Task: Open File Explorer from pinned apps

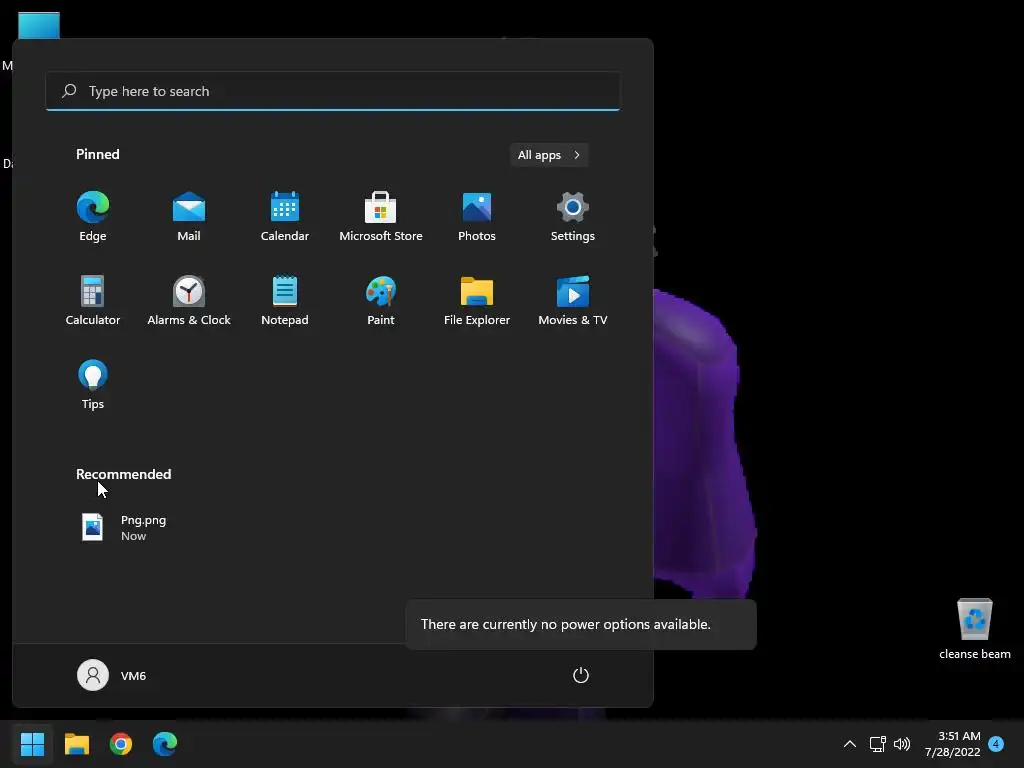Action: pyautogui.click(x=477, y=300)
